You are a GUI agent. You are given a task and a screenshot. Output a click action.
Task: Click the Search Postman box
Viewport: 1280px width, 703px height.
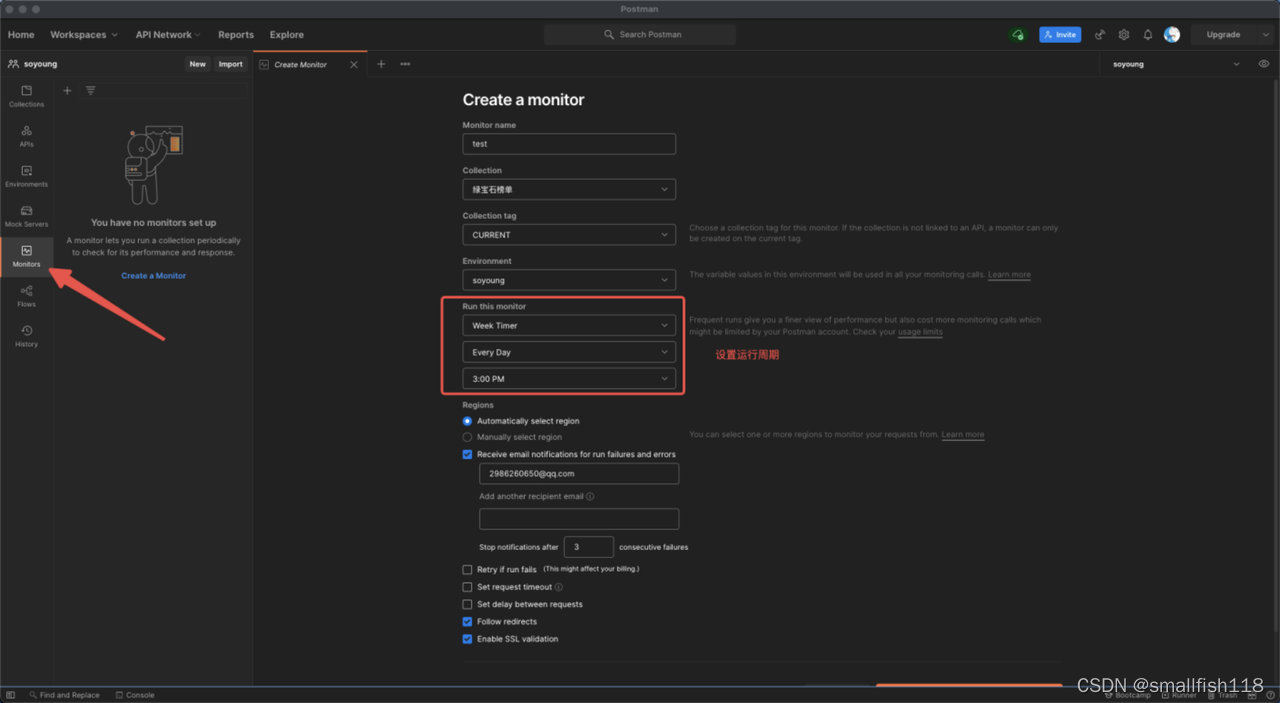click(640, 34)
